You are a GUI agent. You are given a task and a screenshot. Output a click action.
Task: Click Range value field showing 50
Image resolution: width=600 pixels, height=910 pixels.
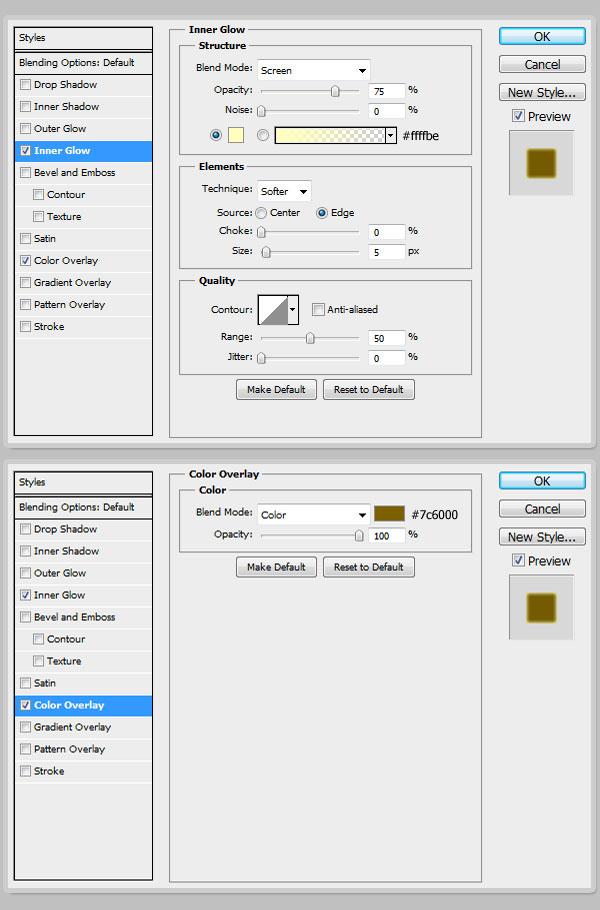tap(386, 338)
